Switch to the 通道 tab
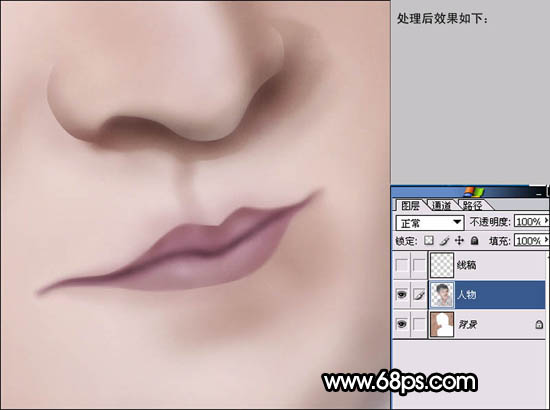 [442, 205]
